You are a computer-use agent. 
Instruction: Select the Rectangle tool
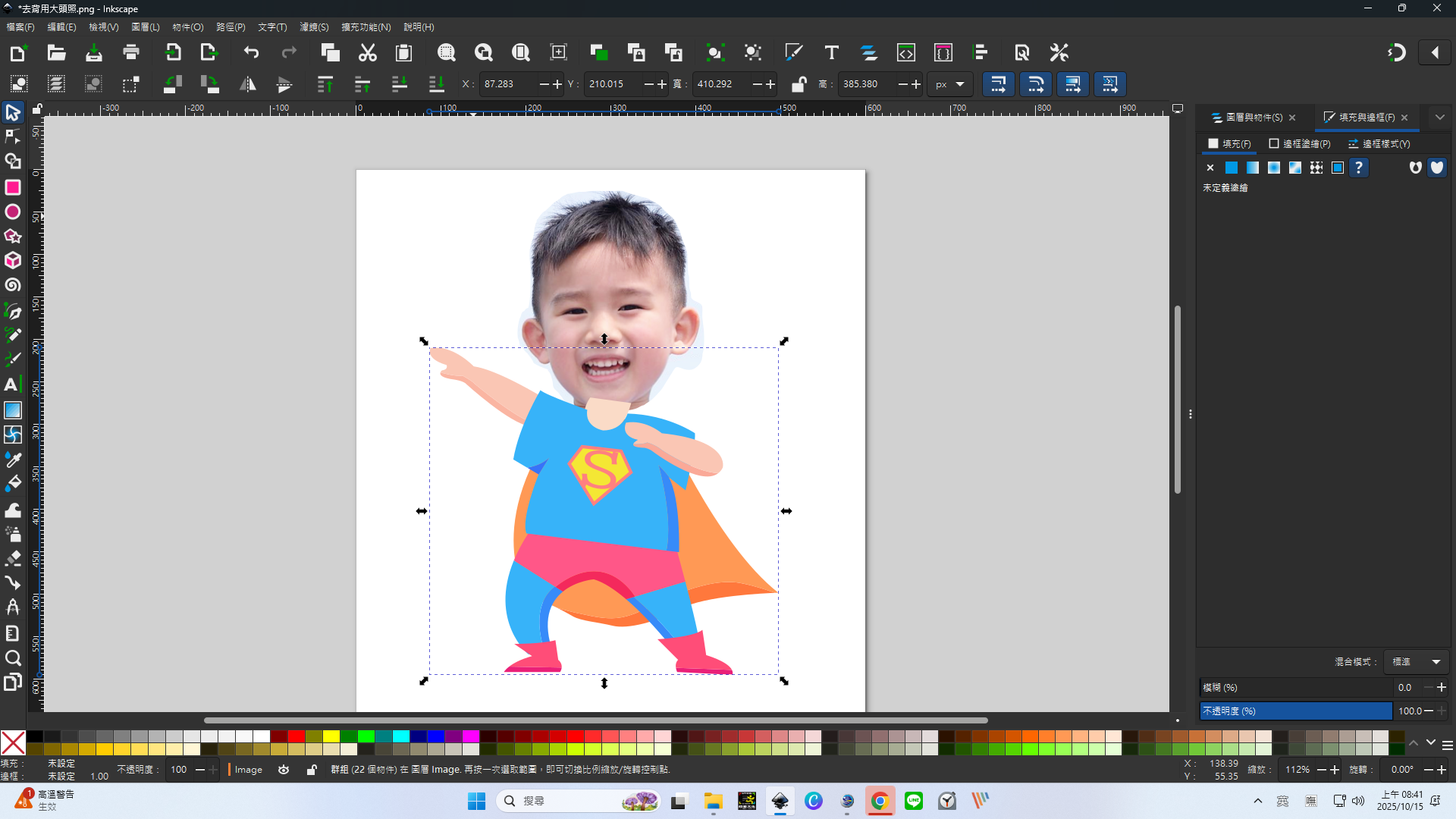(x=13, y=187)
